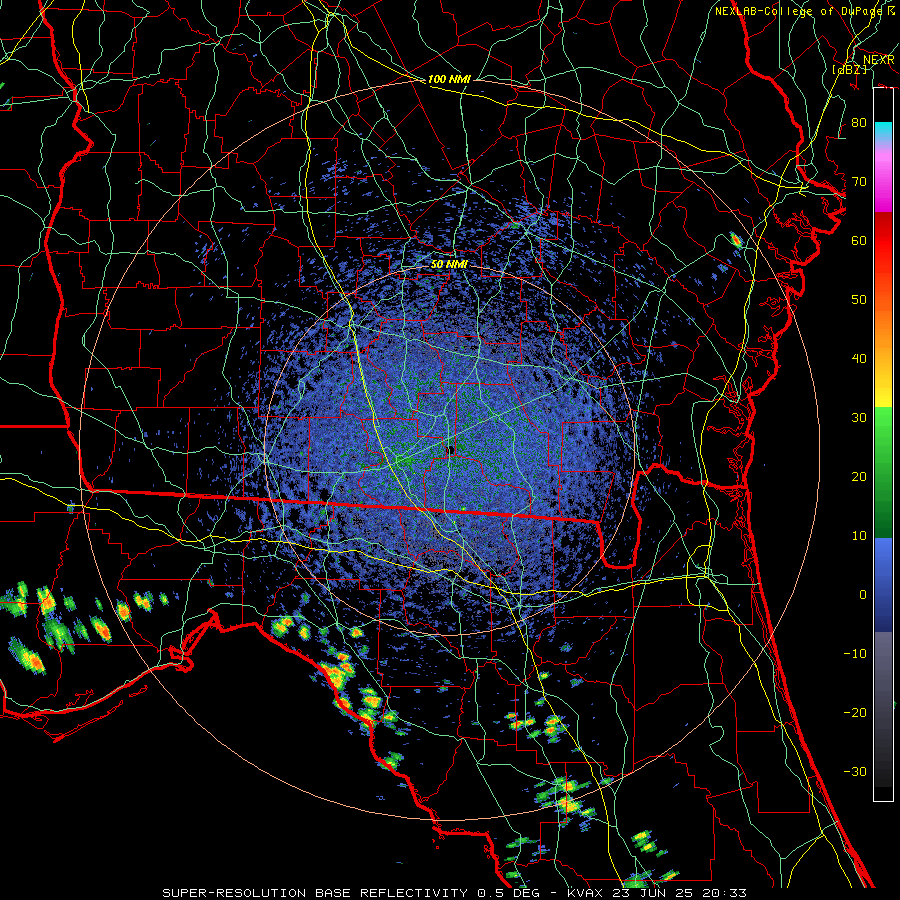Viewport: 900px width, 900px height.
Task: Click the 70 value on the dBZ scale
Action: (x=859, y=182)
